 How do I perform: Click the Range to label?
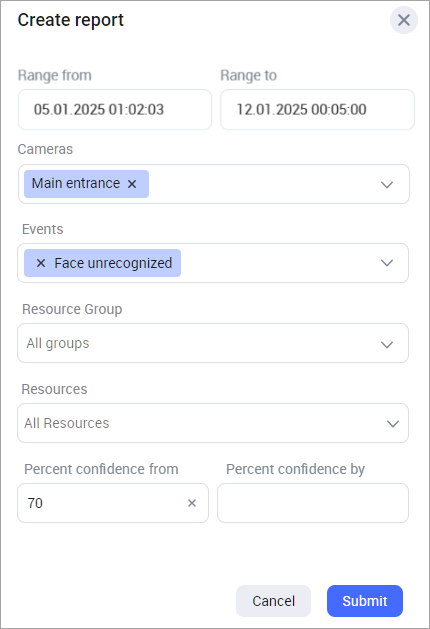tap(248, 75)
